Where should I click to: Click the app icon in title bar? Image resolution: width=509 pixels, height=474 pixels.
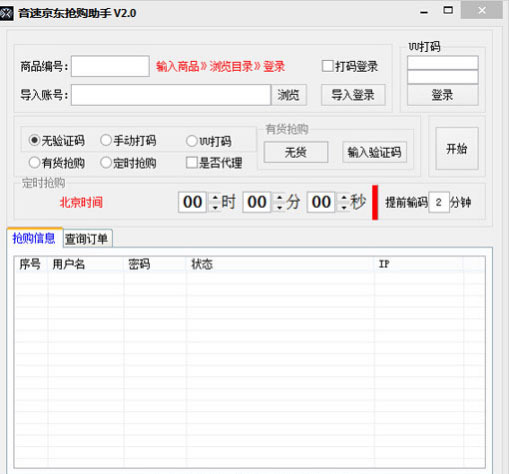pyautogui.click(x=6, y=13)
